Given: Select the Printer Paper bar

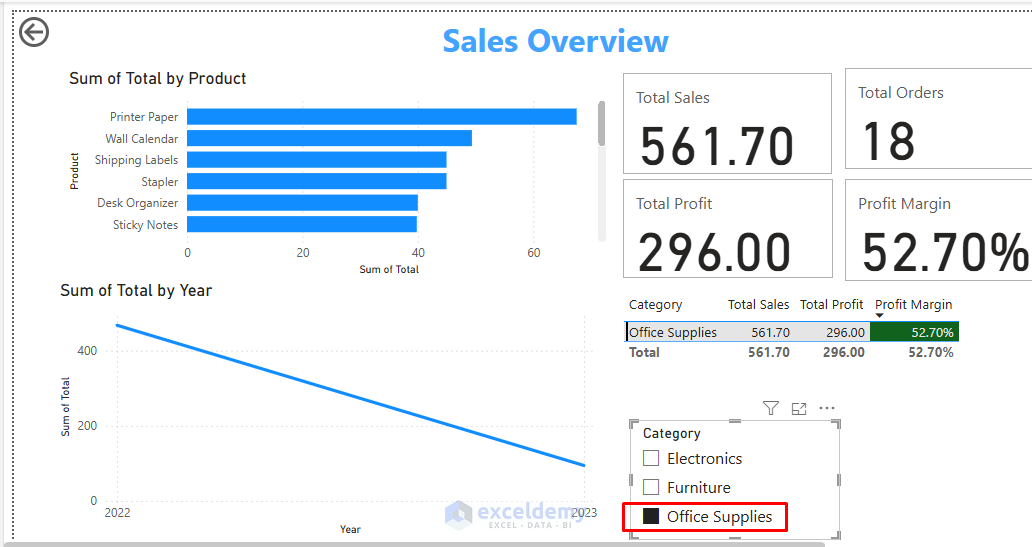Looking at the screenshot, I should pyautogui.click(x=381, y=117).
